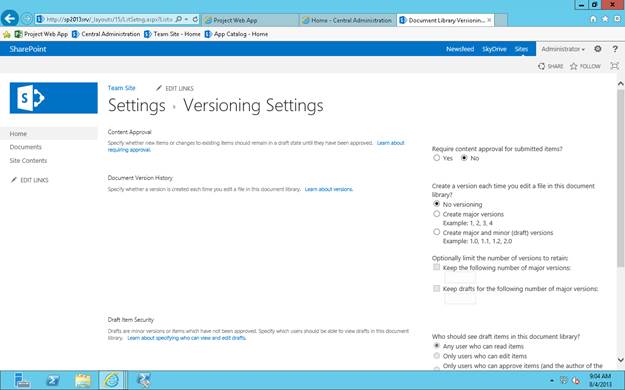625x390 pixels.
Task: Select Create major and minor versions option
Action: coord(436,232)
